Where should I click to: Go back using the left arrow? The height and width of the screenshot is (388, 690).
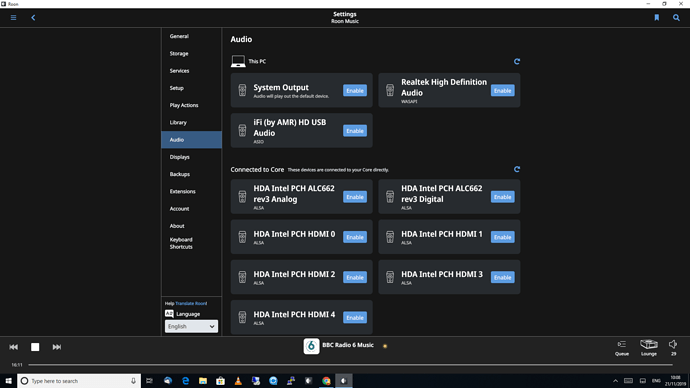(x=33, y=18)
